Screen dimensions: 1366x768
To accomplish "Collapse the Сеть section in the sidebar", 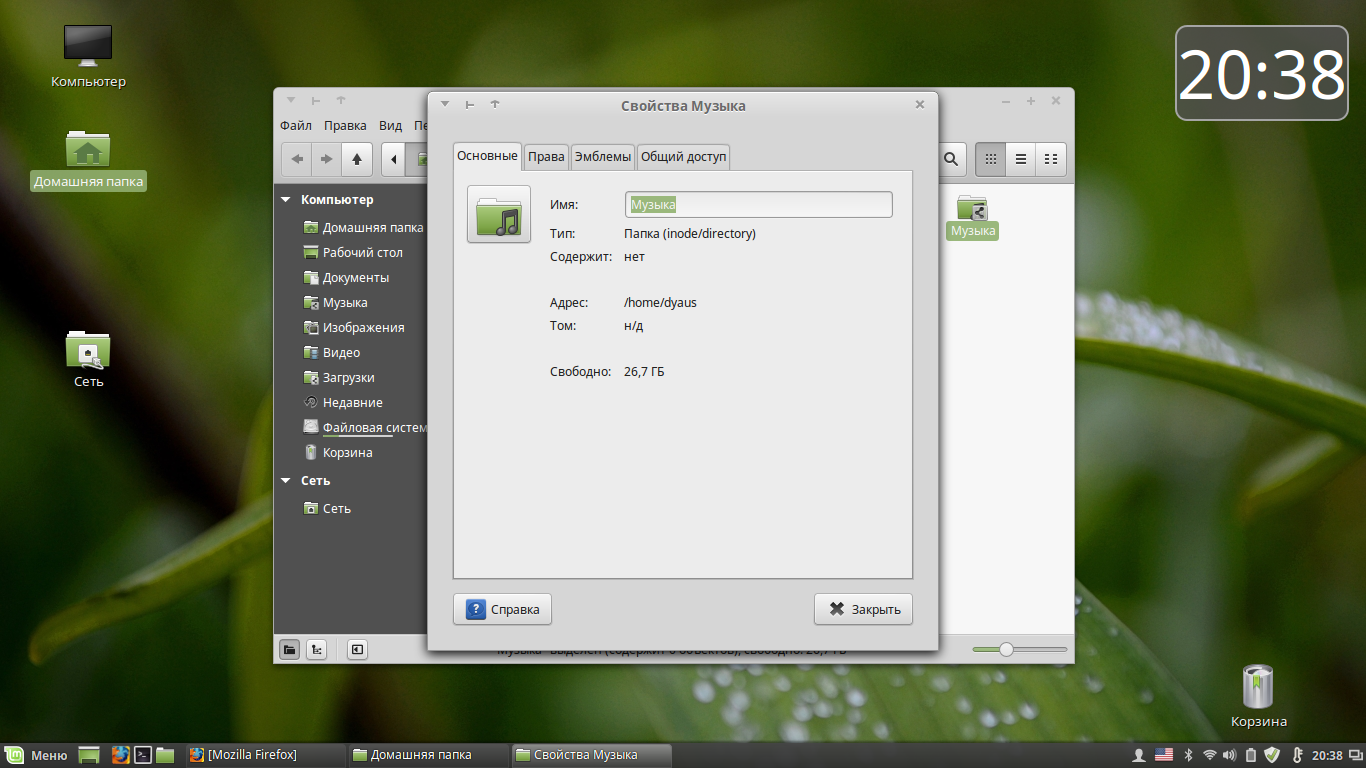I will click(x=287, y=481).
